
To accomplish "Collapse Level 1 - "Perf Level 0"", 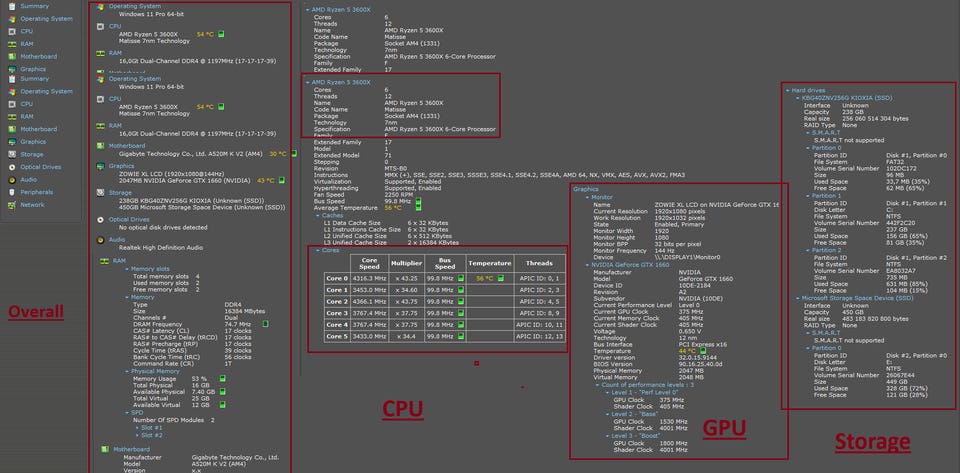I will coord(606,392).
